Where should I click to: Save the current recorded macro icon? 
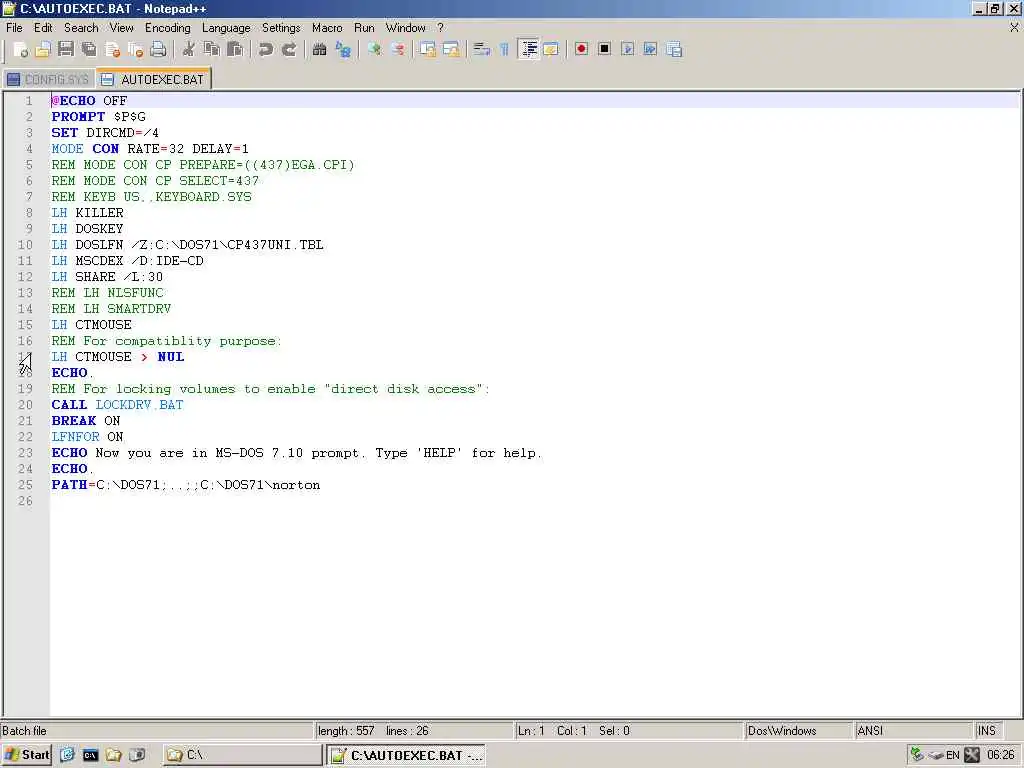(x=674, y=50)
